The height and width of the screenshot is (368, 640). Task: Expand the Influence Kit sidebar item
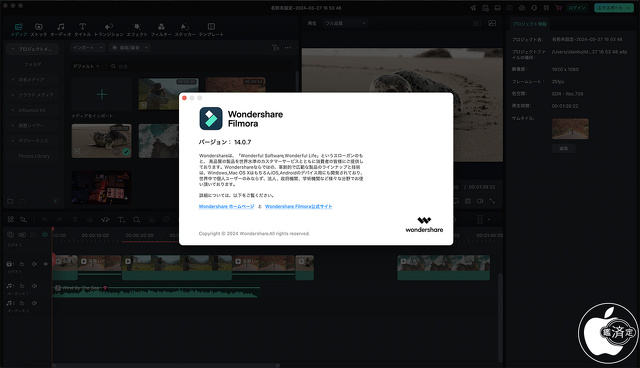tap(31, 110)
